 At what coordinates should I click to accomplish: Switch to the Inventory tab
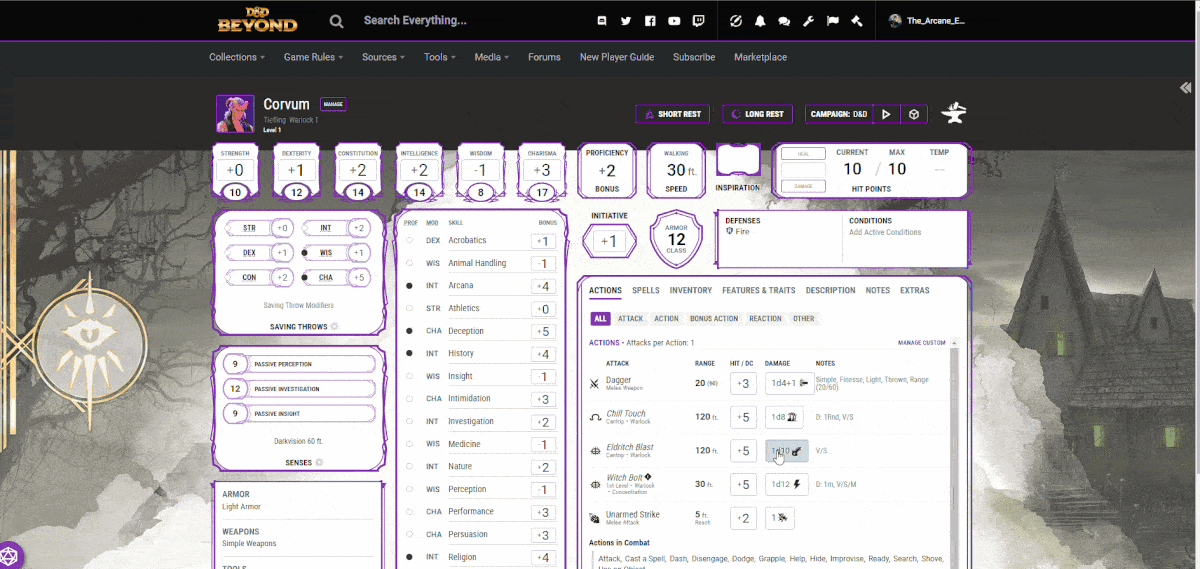[x=691, y=291]
